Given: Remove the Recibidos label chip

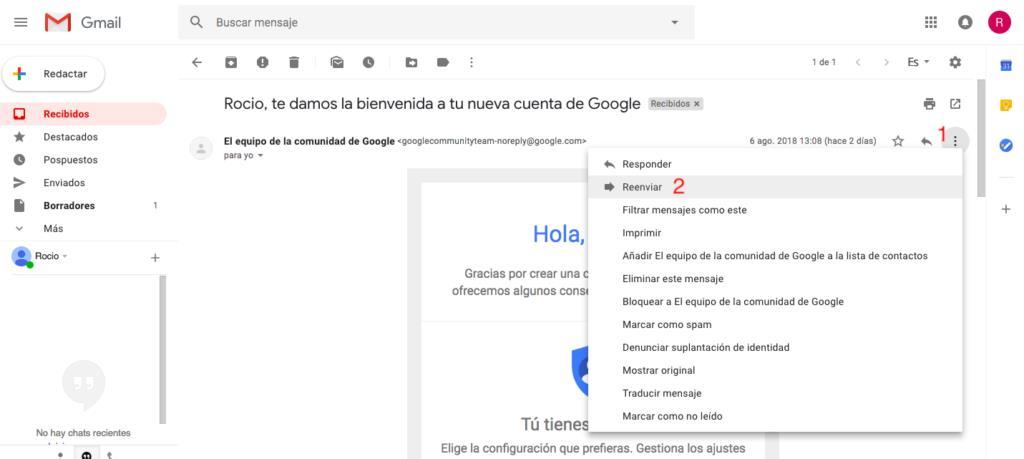Looking at the screenshot, I should point(696,104).
